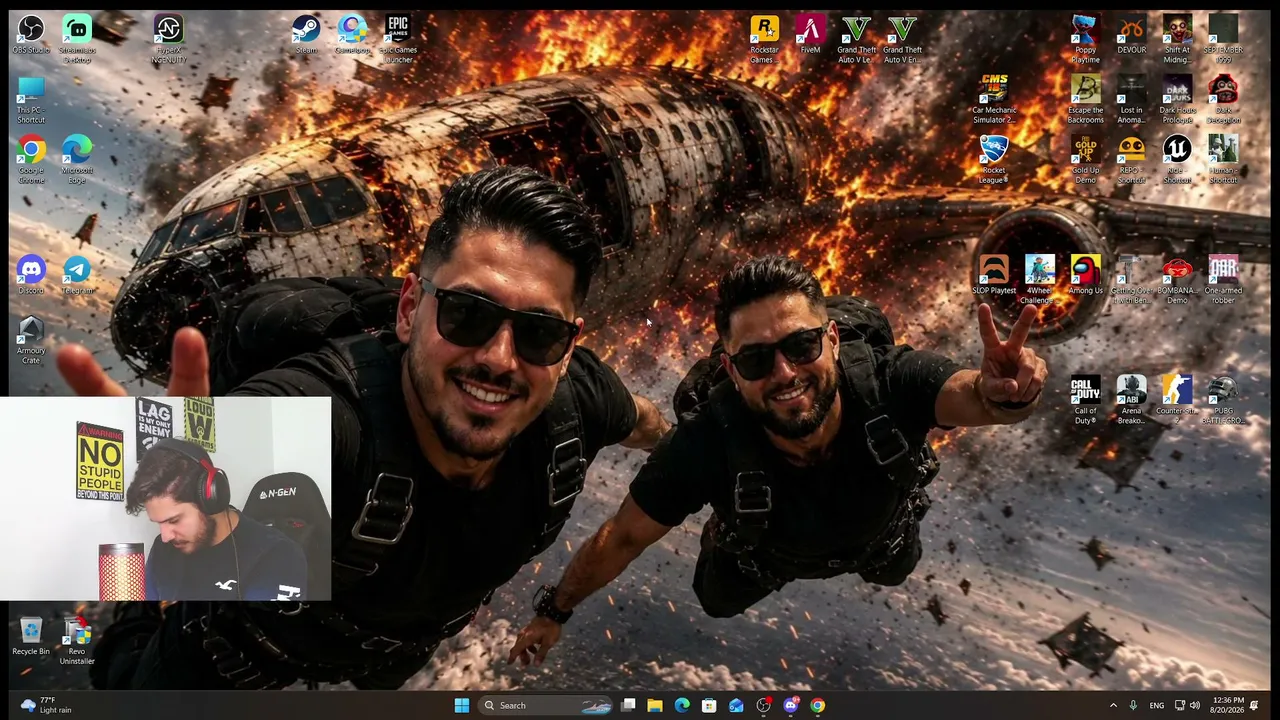Select the Gameloop desktop icon
This screenshot has width=1280, height=720.
[352, 34]
